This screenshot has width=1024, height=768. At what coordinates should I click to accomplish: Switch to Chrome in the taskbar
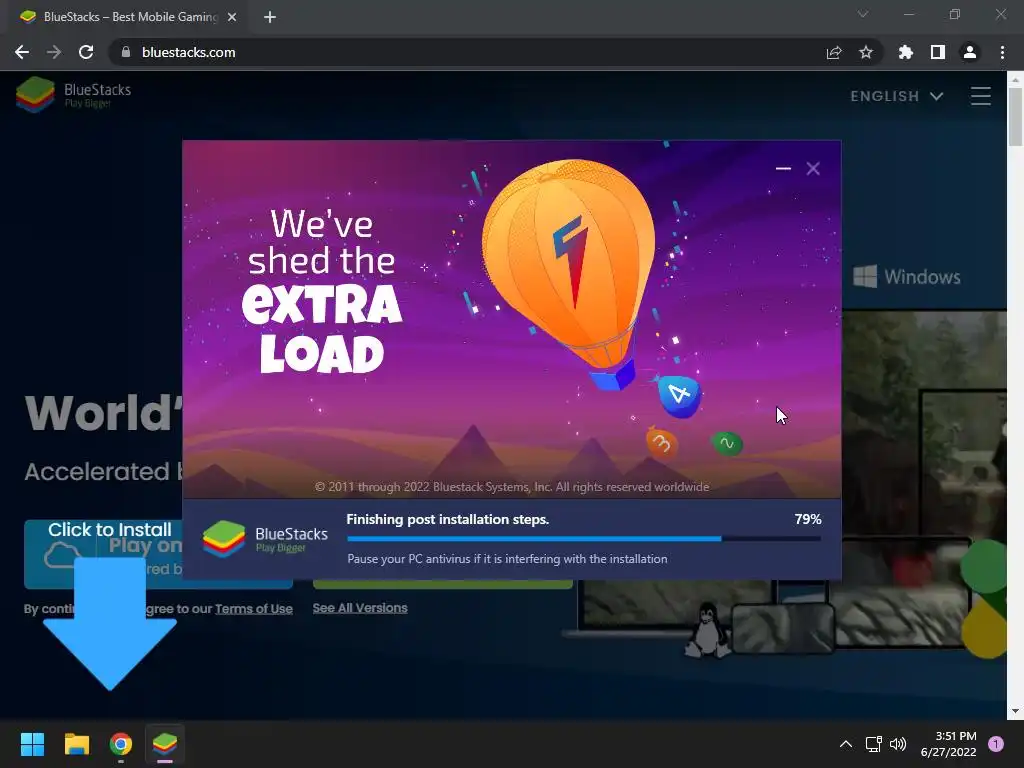[x=121, y=744]
